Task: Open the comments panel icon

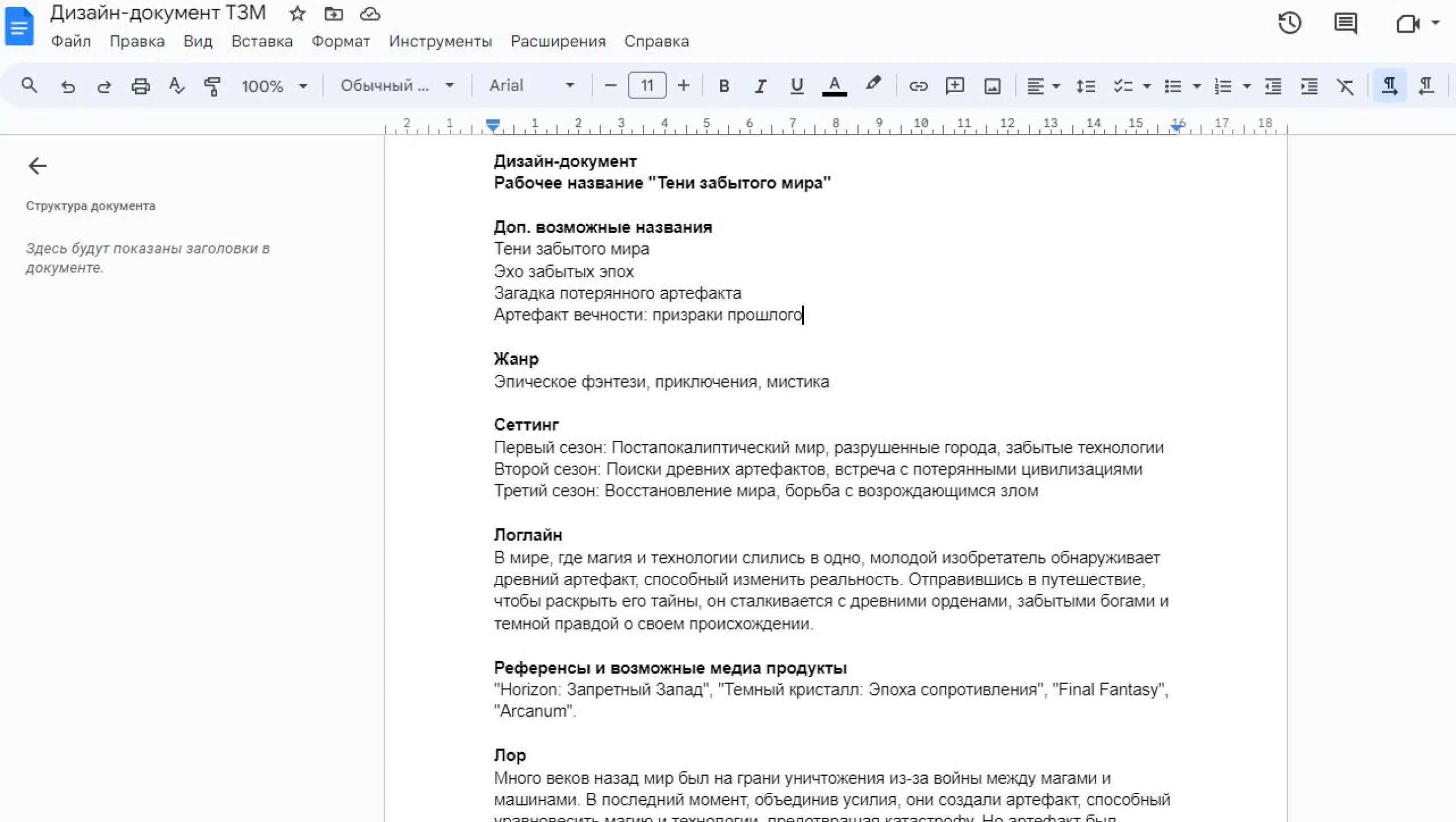Action: 1345,23
